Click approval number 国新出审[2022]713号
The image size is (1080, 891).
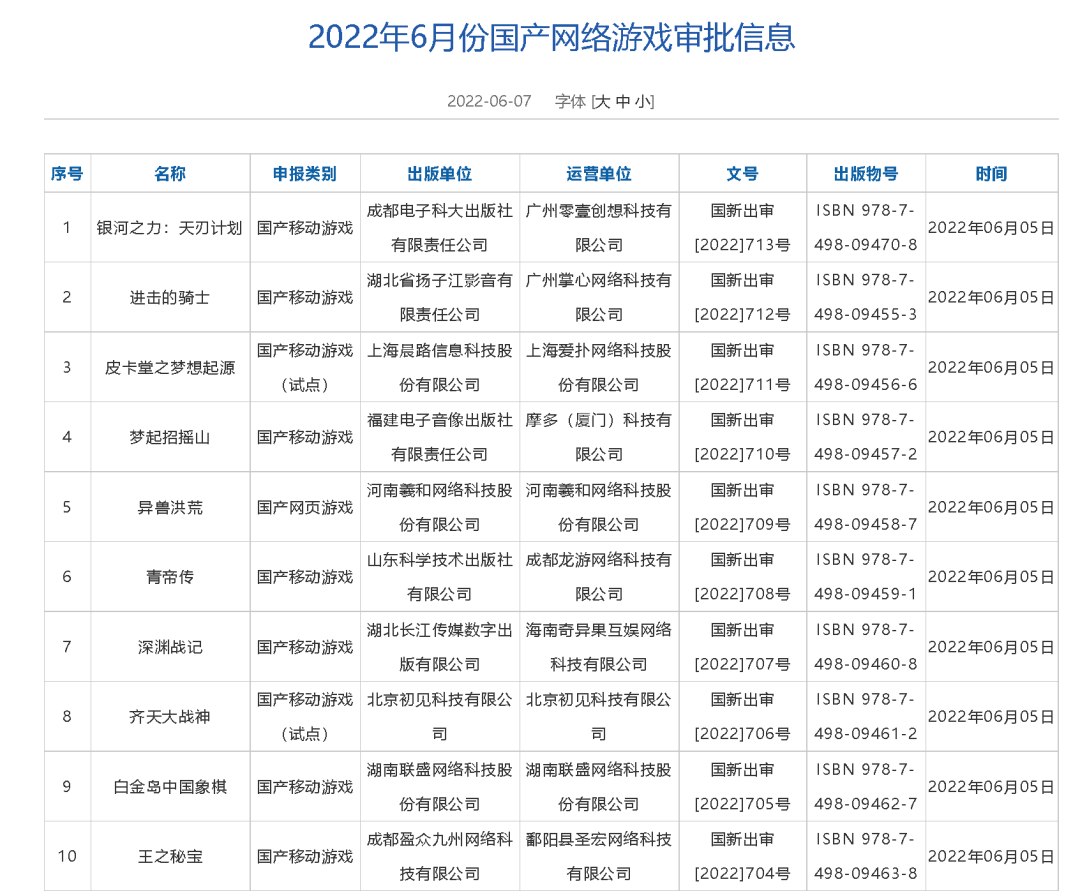coord(742,228)
